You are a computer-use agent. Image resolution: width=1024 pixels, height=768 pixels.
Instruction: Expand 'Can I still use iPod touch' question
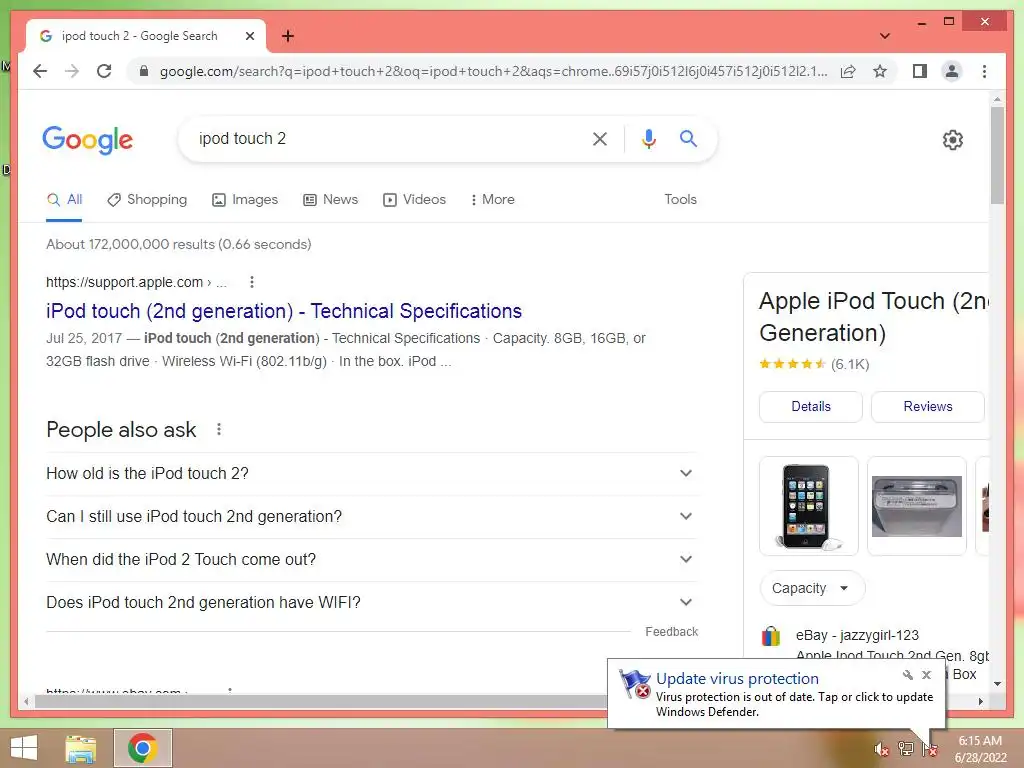(370, 517)
